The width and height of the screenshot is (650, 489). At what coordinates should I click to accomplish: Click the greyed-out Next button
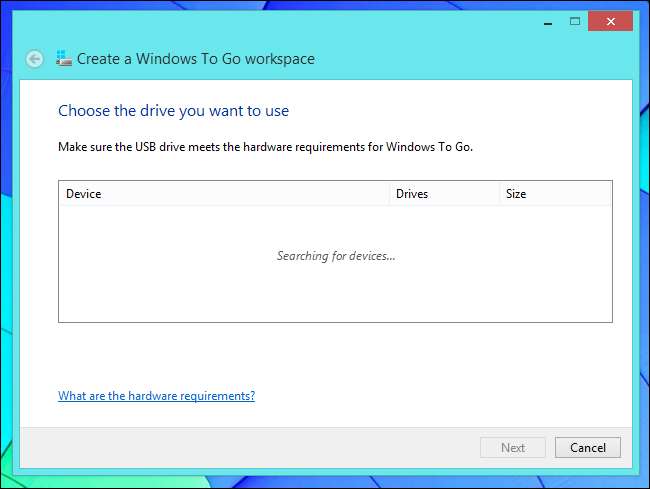pyautogui.click(x=513, y=448)
